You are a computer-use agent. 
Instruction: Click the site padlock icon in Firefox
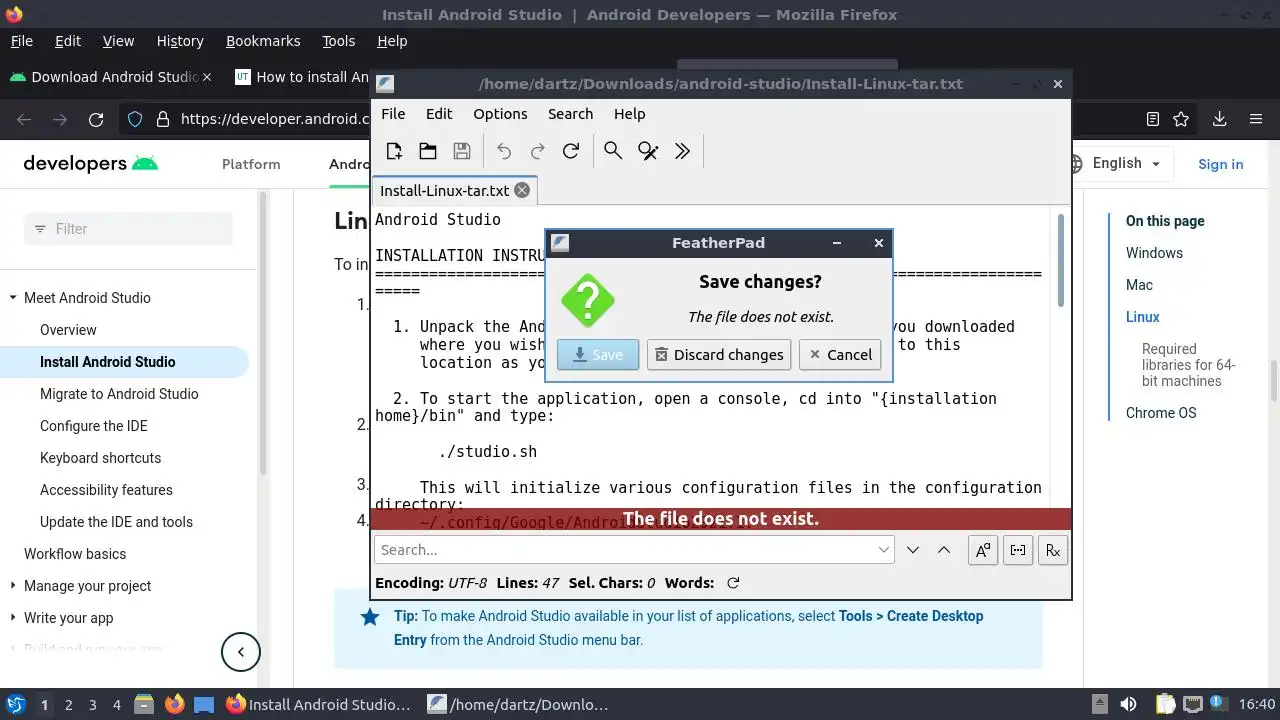click(x=163, y=119)
